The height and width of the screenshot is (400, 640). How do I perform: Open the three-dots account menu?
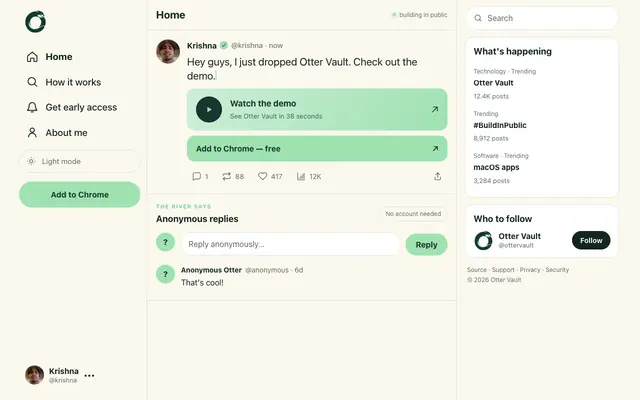click(89, 376)
